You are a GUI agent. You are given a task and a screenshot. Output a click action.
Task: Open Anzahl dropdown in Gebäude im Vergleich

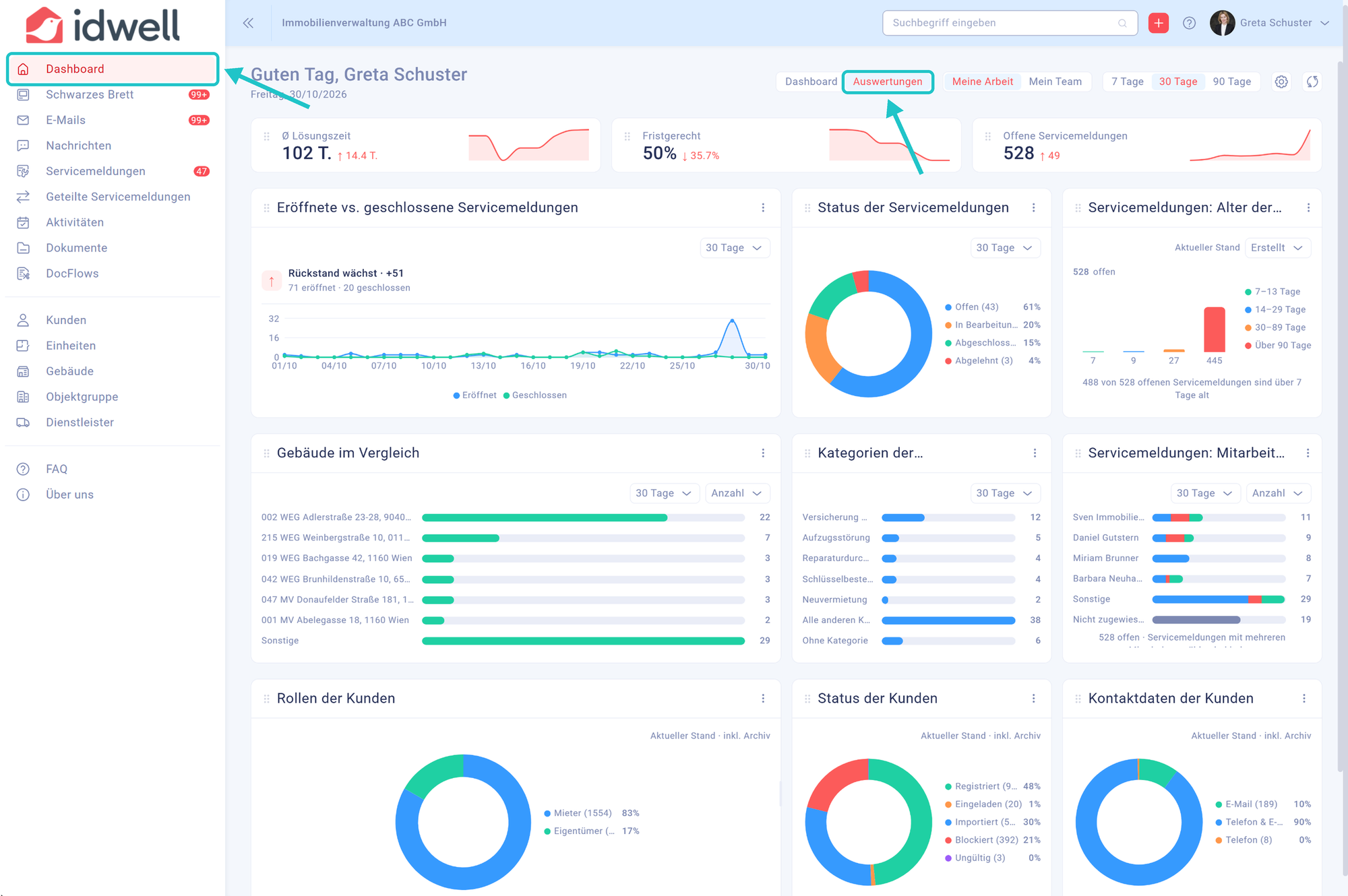[x=737, y=493]
